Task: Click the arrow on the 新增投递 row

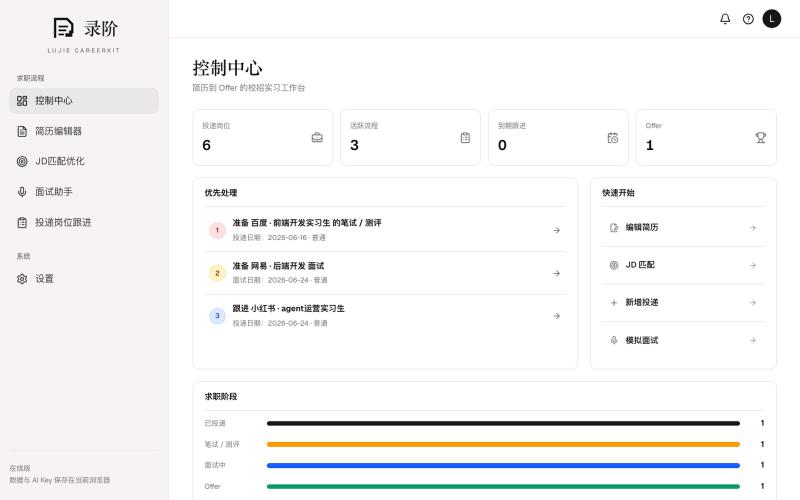Action: (753, 303)
